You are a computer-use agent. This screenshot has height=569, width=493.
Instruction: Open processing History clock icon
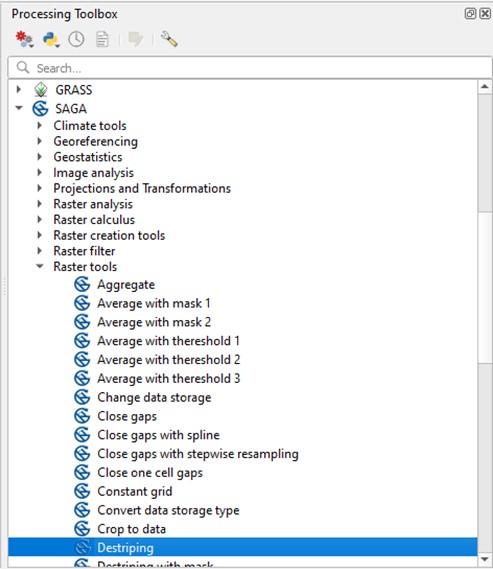coord(76,39)
